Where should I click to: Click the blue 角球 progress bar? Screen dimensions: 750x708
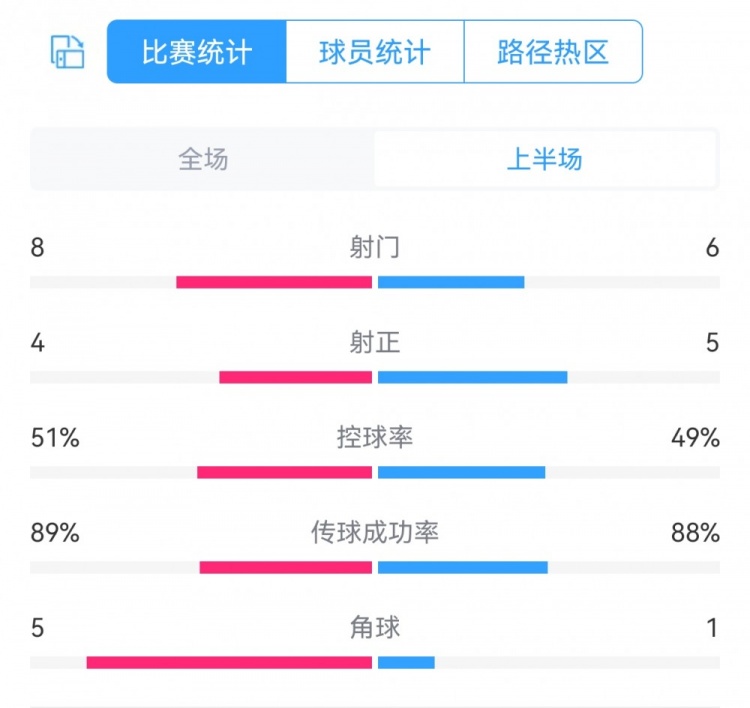[x=406, y=662]
